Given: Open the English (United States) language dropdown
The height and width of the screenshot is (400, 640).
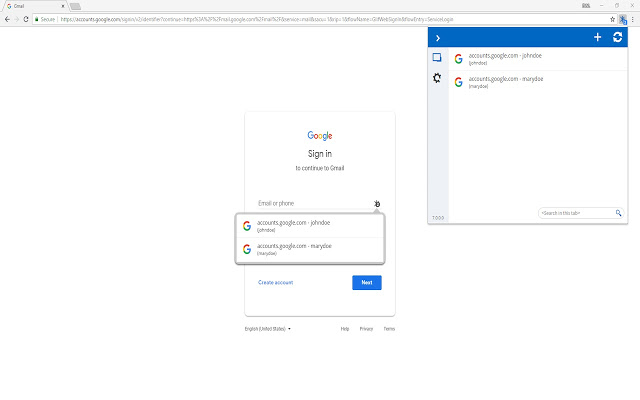Looking at the screenshot, I should pyautogui.click(x=268, y=329).
